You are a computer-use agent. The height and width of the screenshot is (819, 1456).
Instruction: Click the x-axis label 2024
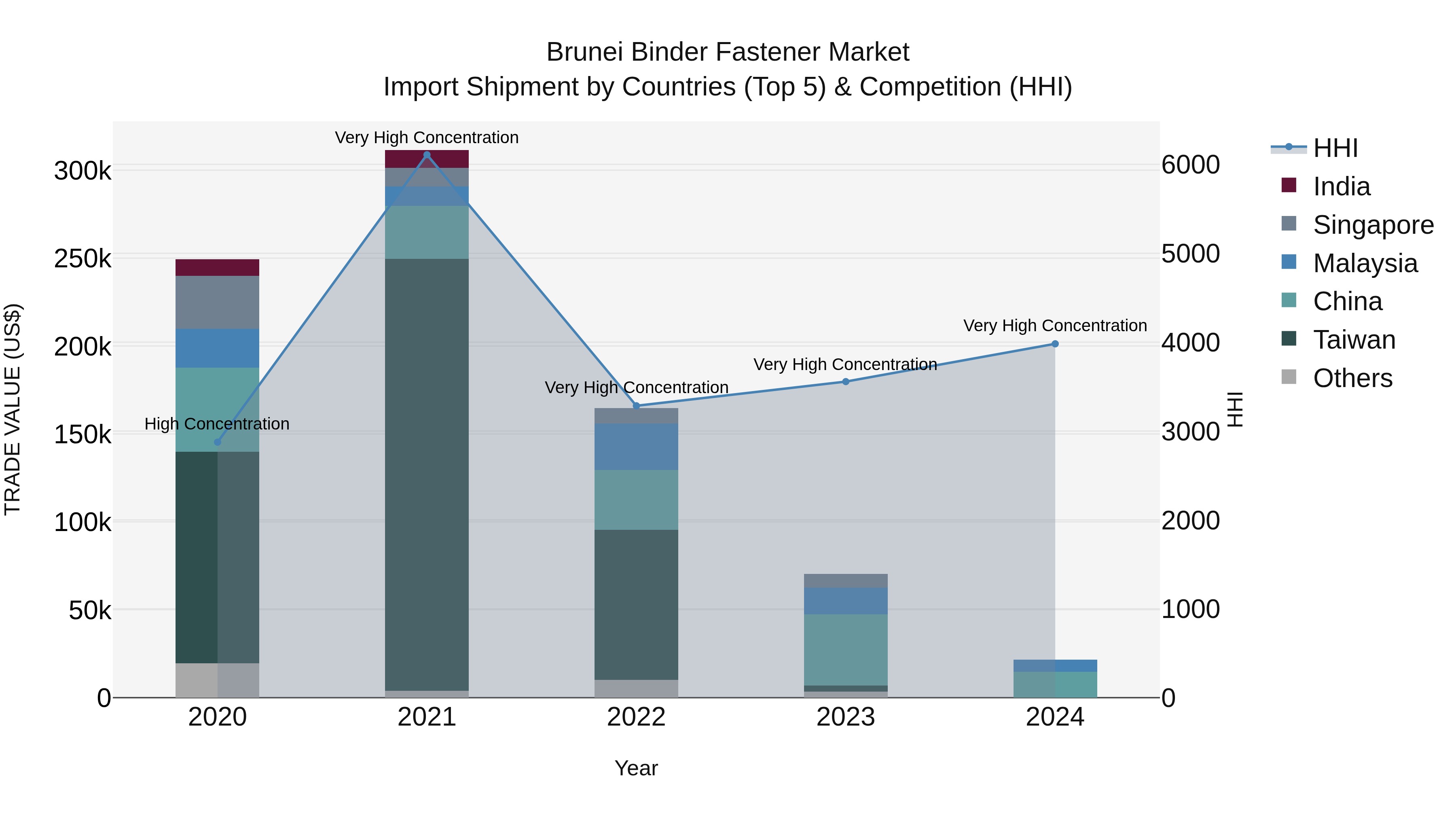click(1055, 717)
